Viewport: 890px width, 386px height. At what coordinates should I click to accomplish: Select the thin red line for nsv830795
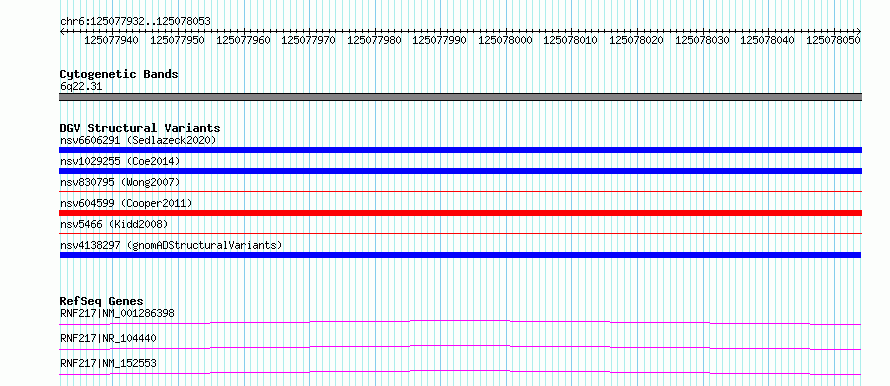(460, 192)
